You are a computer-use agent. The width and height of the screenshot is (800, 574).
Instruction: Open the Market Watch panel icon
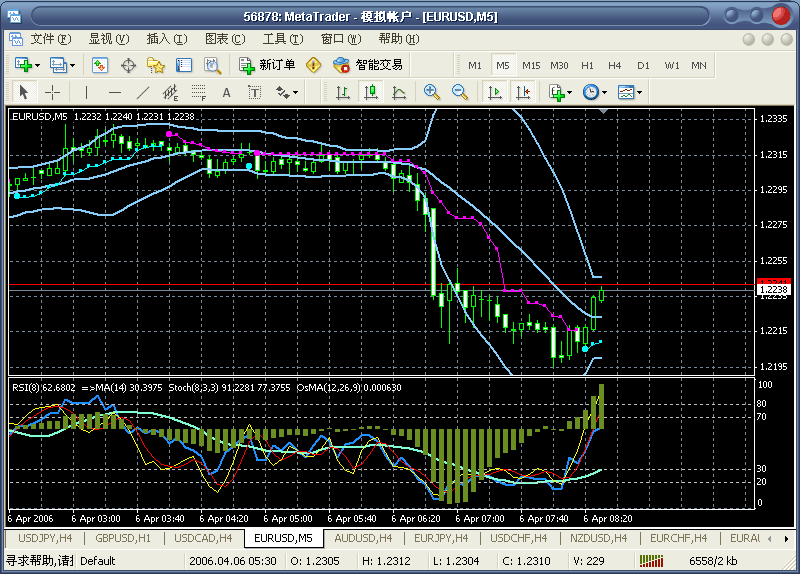pyautogui.click(x=100, y=65)
